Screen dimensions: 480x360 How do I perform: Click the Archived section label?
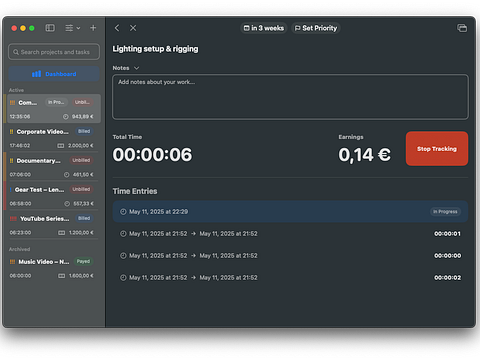pyautogui.click(x=19, y=249)
